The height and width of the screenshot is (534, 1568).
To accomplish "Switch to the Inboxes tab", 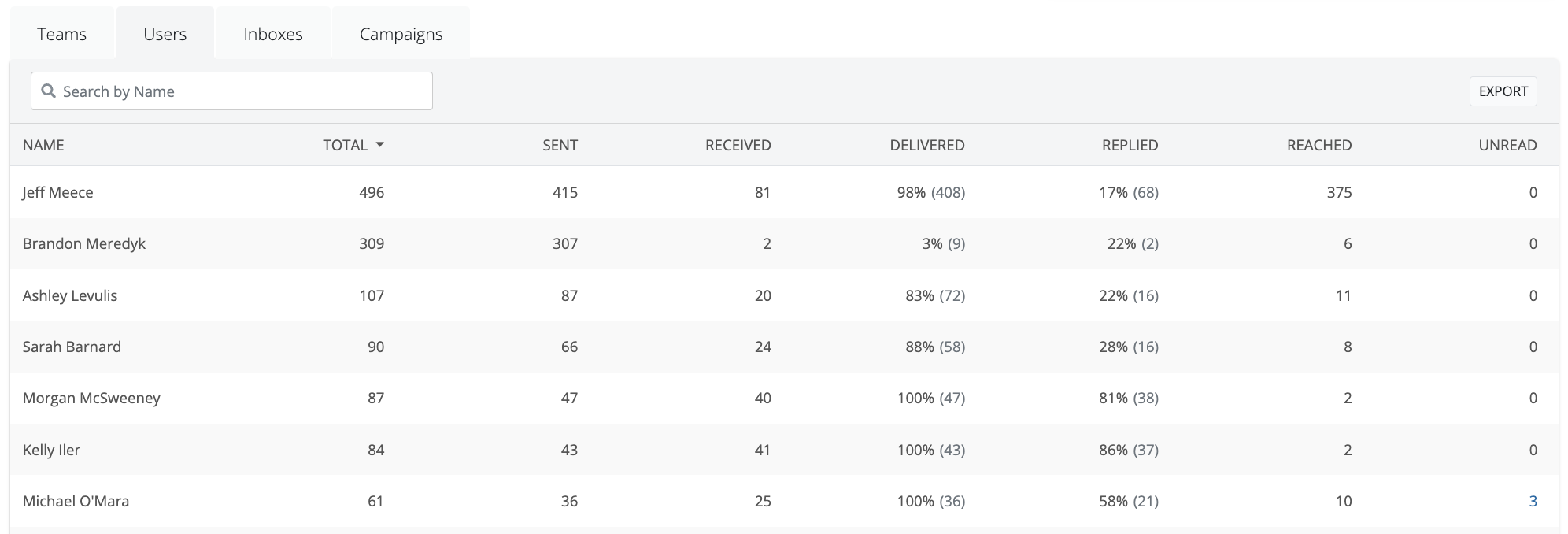I will point(273,35).
